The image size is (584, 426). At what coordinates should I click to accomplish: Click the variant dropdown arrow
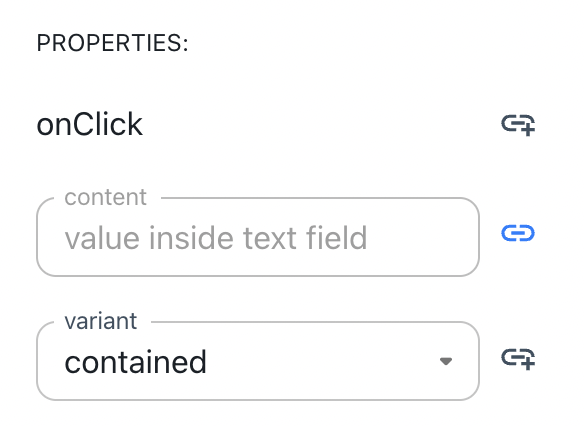tap(445, 361)
